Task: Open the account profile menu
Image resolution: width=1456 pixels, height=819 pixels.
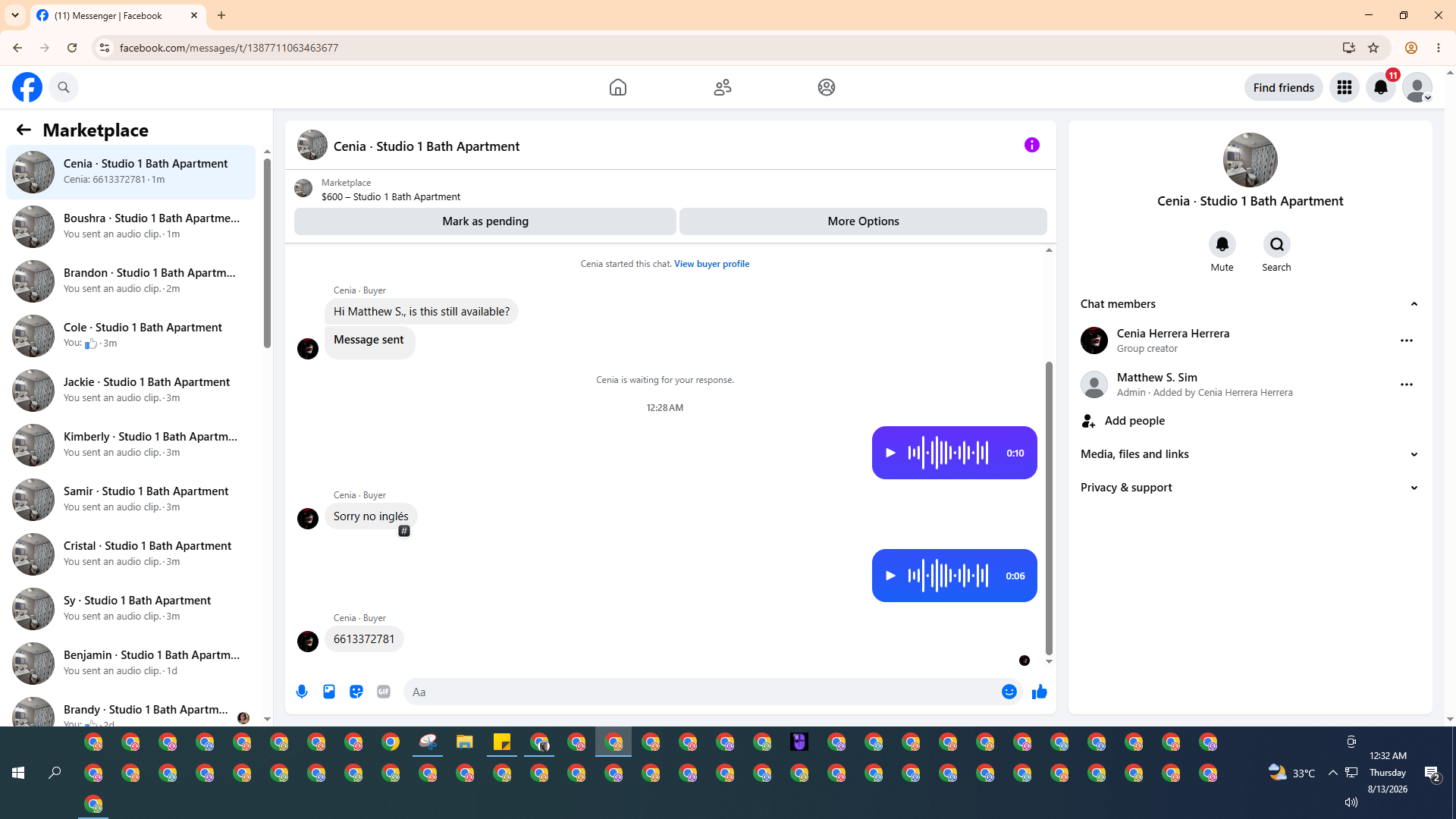Action: pyautogui.click(x=1417, y=87)
